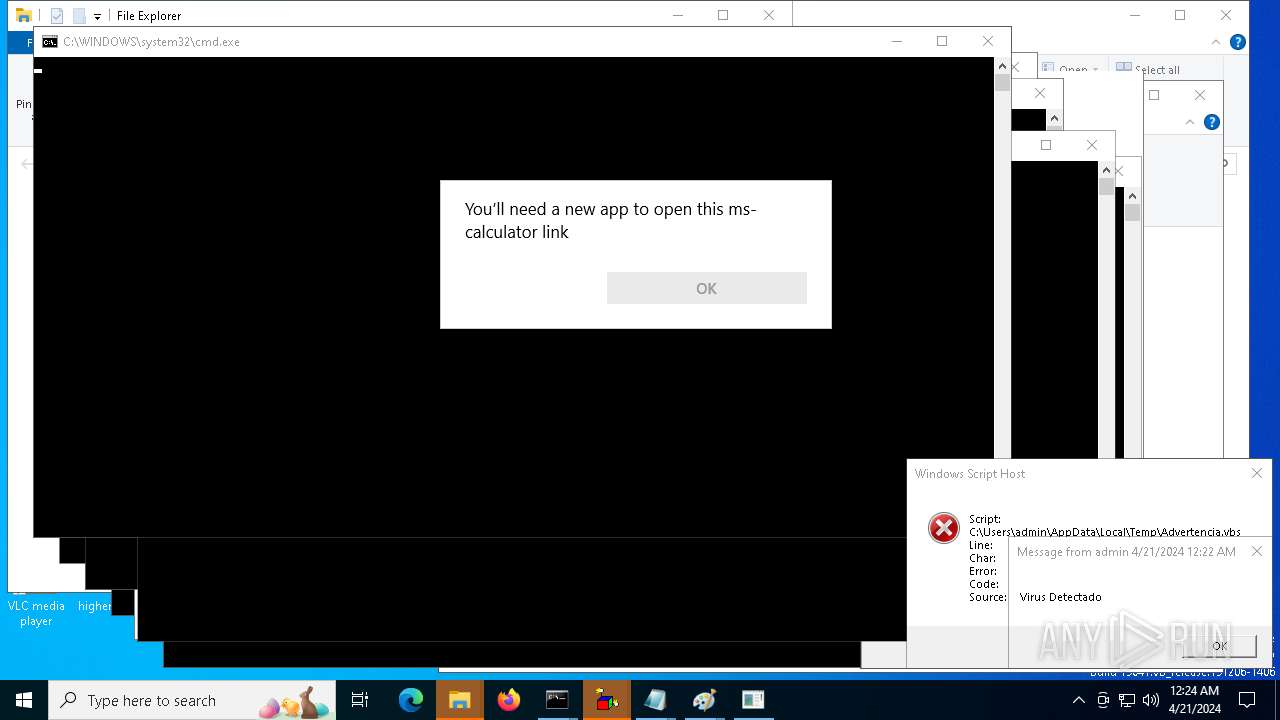Maximize the third background cmd window
This screenshot has width=1280, height=720.
[x=1046, y=145]
